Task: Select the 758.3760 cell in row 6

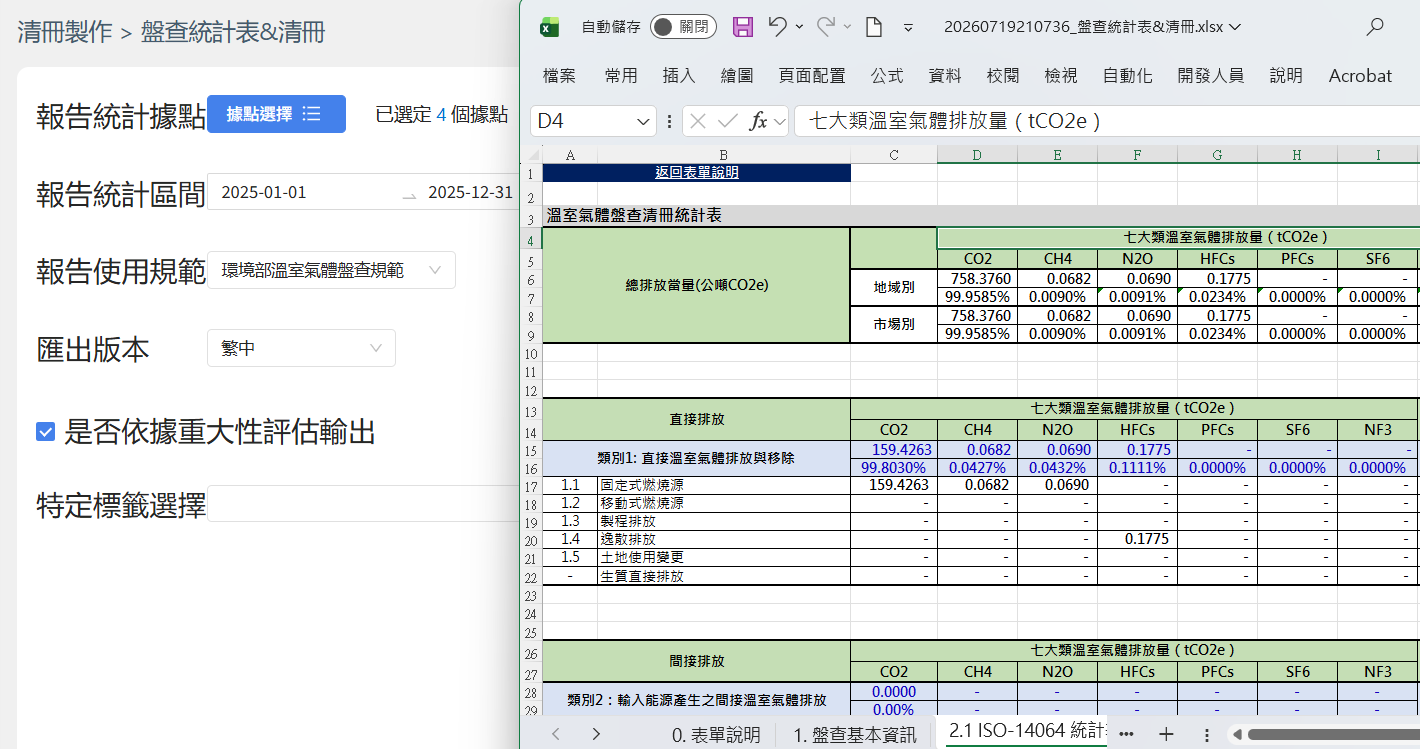Action: click(977, 278)
